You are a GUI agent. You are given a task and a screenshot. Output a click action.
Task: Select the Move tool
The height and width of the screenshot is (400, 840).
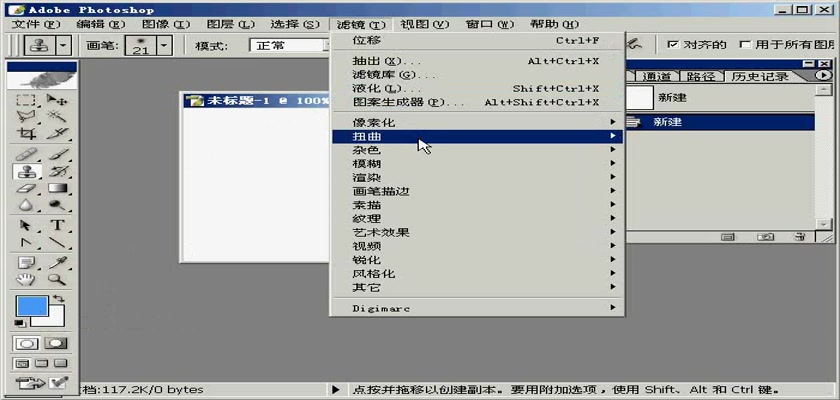[x=56, y=100]
